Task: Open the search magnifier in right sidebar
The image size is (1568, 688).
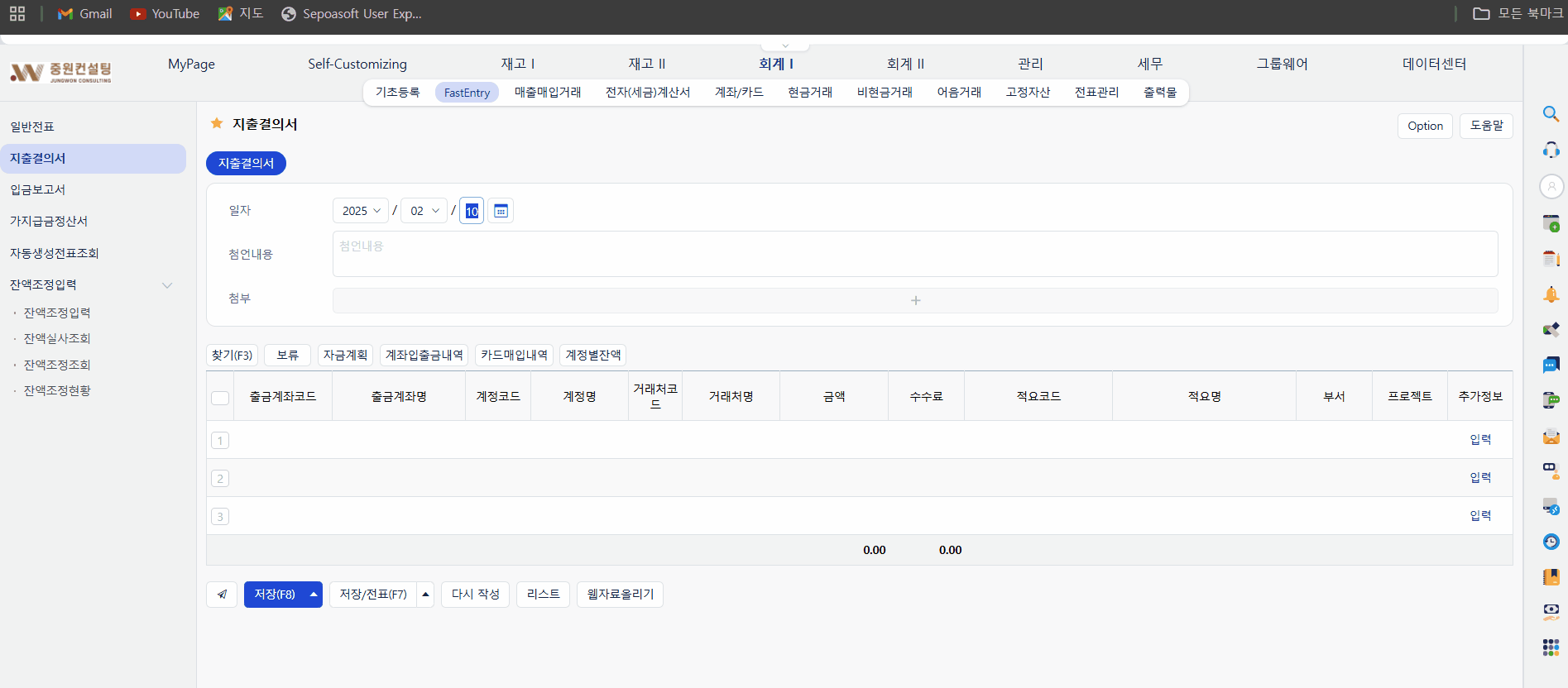Action: tap(1551, 113)
